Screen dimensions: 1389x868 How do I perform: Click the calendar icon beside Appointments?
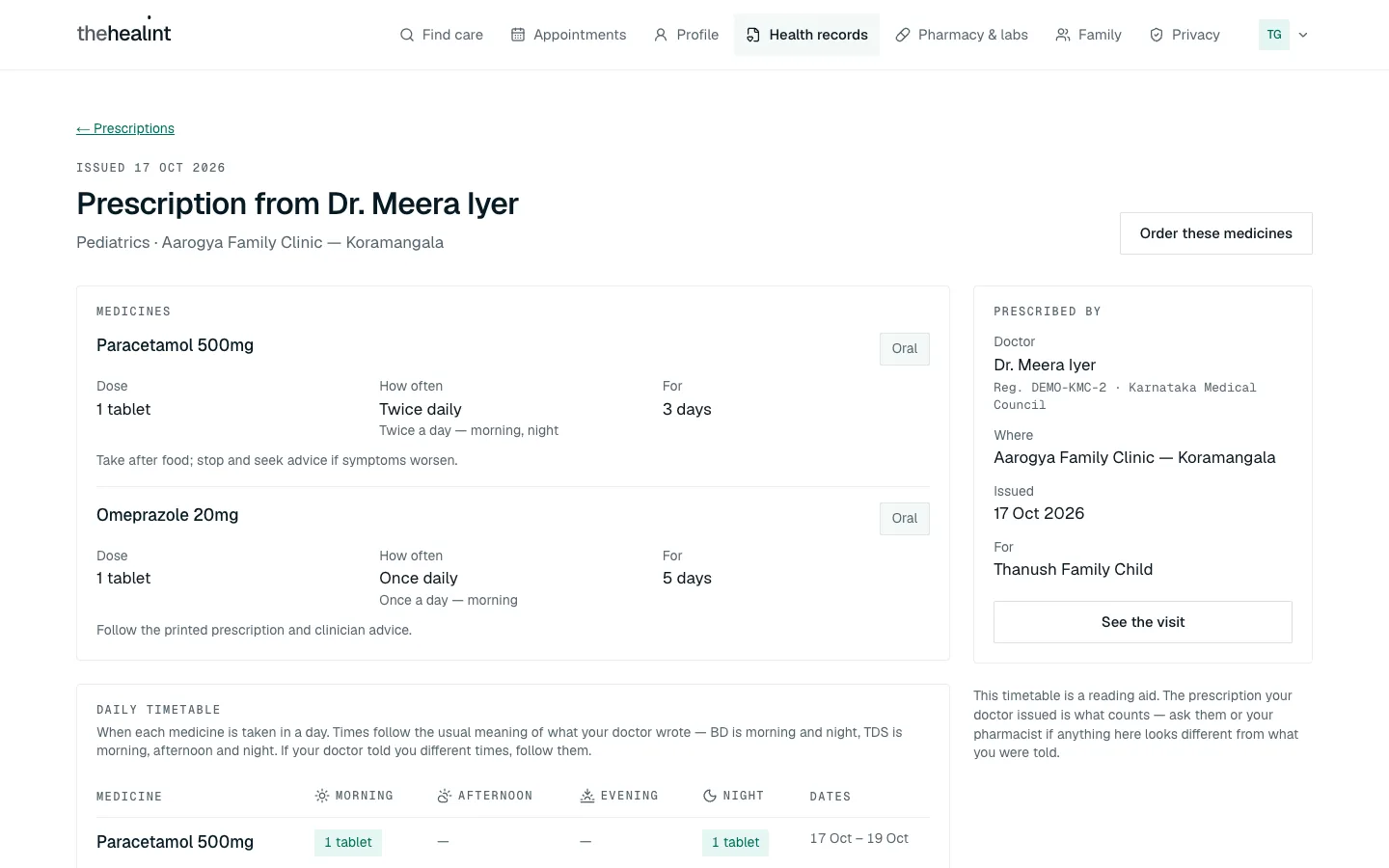tap(518, 35)
